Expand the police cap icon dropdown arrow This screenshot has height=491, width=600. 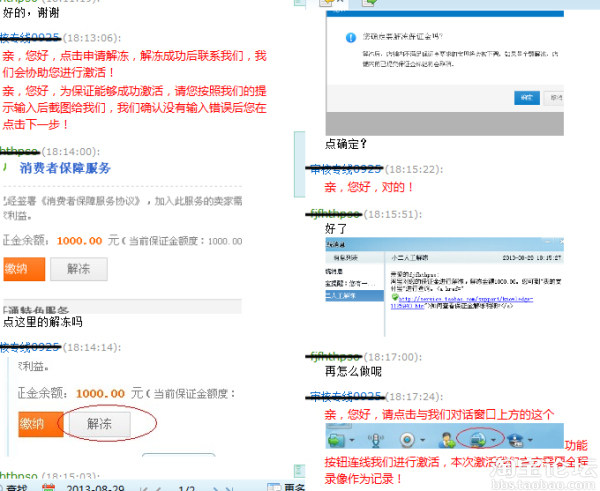pos(530,440)
